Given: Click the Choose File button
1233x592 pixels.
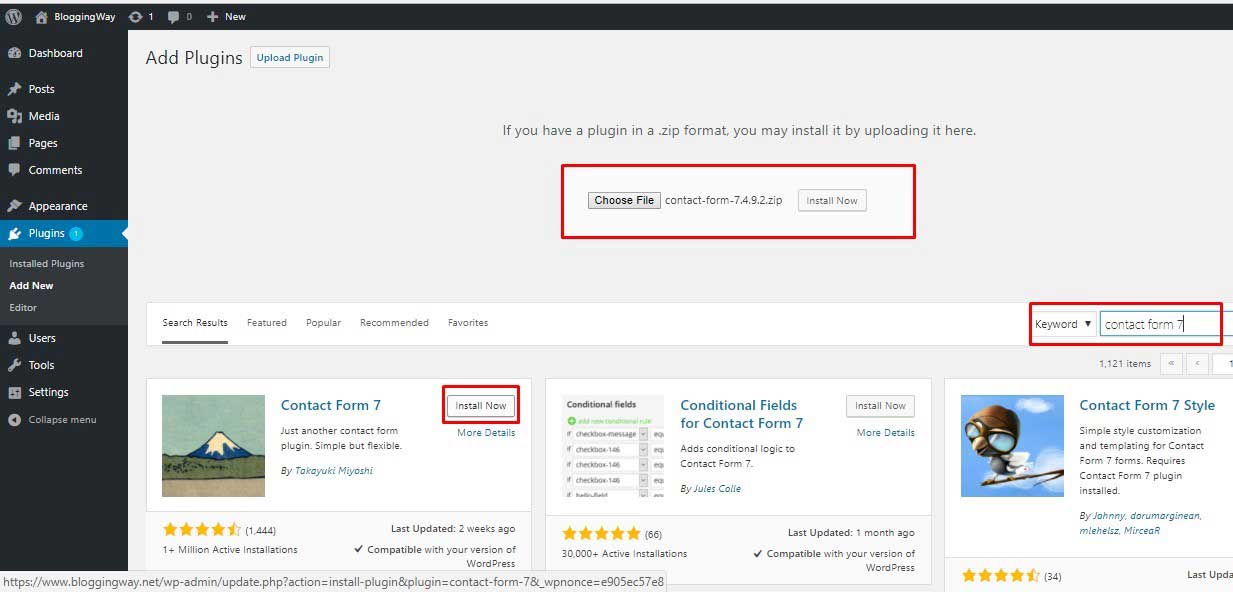Looking at the screenshot, I should 624,201.
